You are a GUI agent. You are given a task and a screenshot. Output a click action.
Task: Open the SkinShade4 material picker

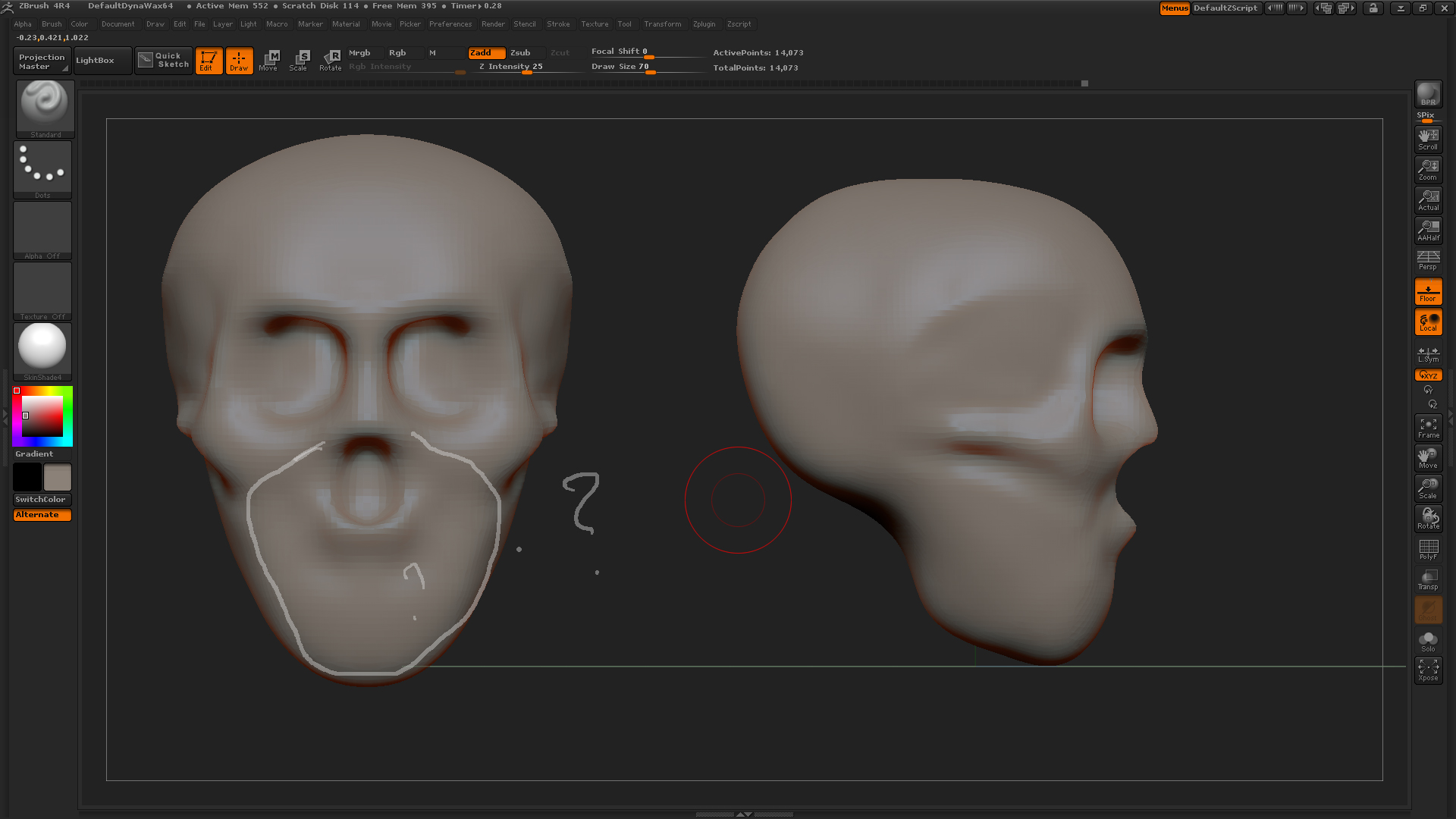[42, 349]
